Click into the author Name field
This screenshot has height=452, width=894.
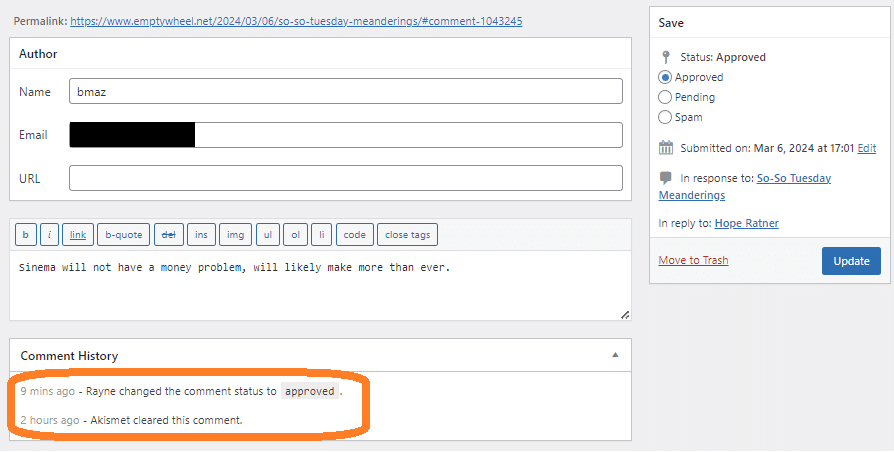click(345, 91)
